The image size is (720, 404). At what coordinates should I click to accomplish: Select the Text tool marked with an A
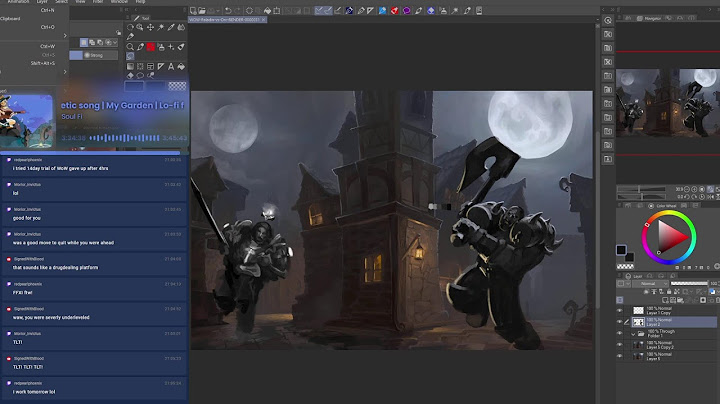[171, 67]
